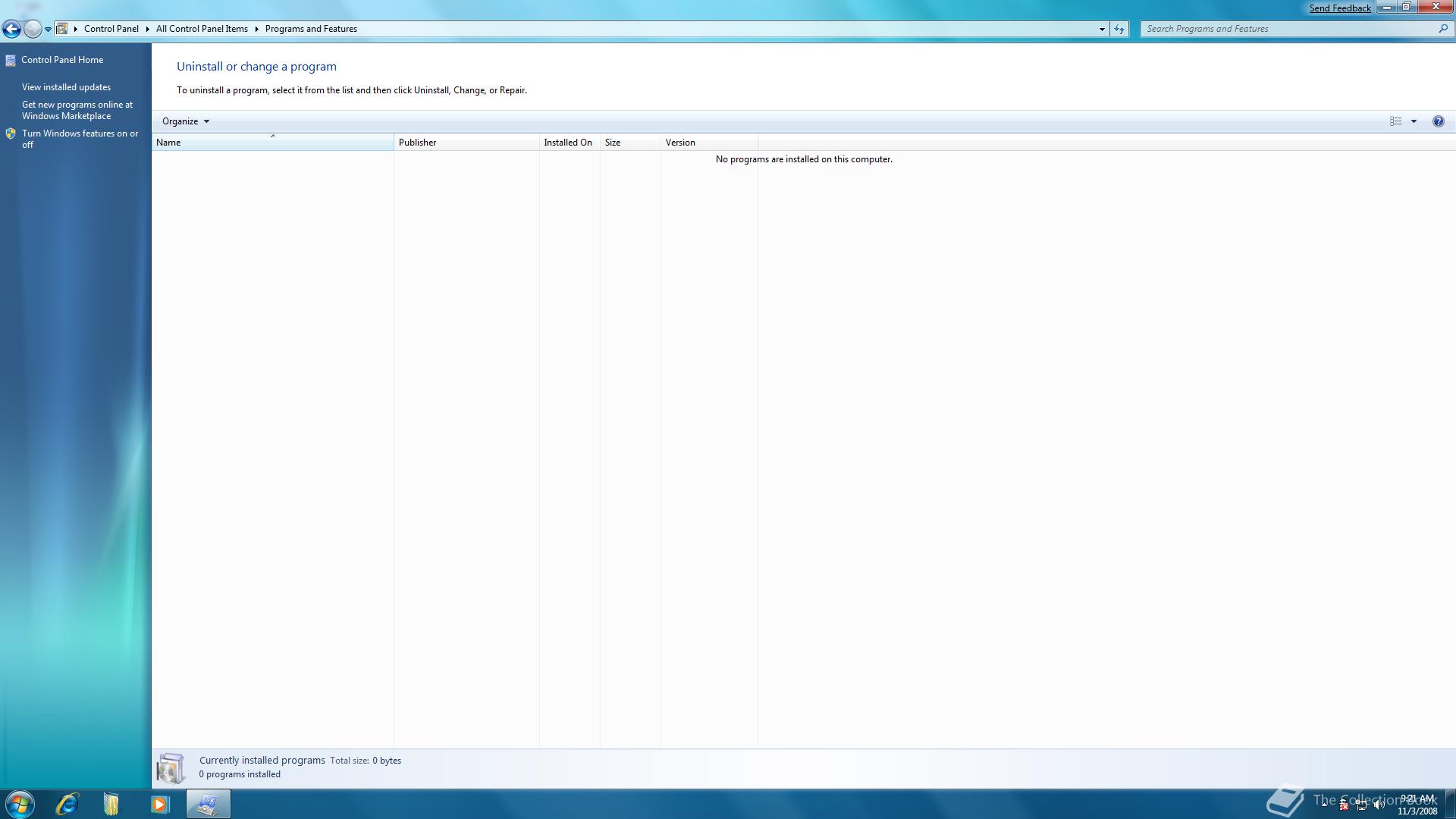Sort by Size column header
This screenshot has height=819, width=1456.
[x=630, y=143]
